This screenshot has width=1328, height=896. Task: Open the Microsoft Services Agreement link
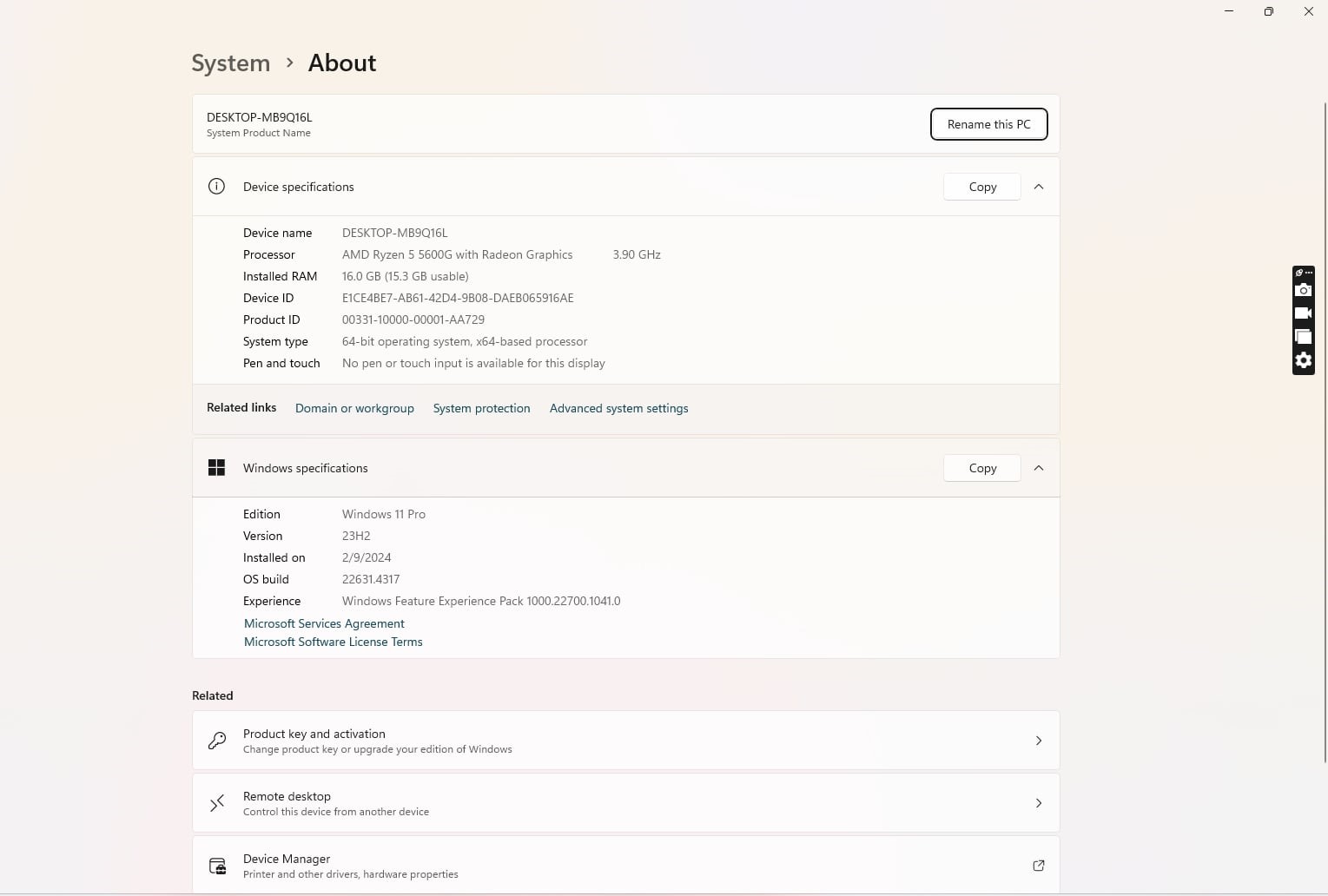pos(324,623)
